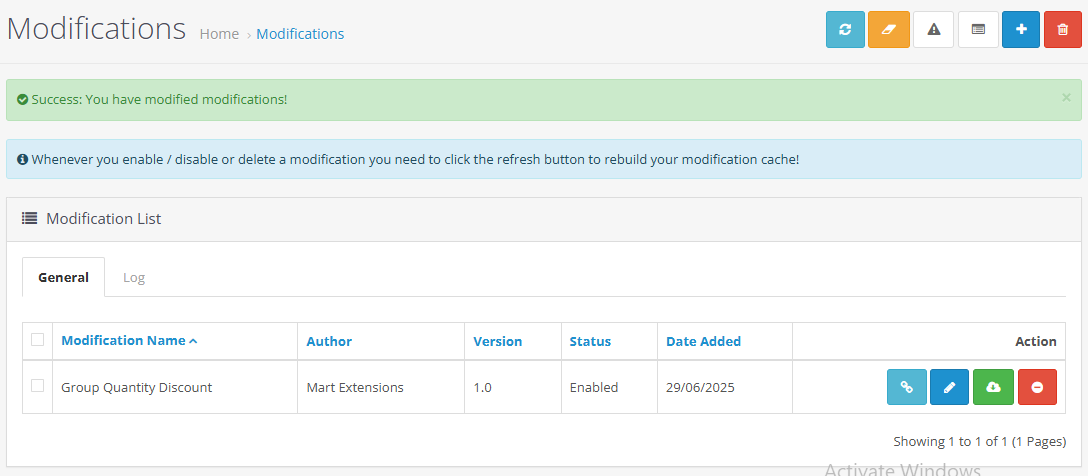Click the white list view button
Viewport: 1088px width, 476px height.
tap(978, 30)
